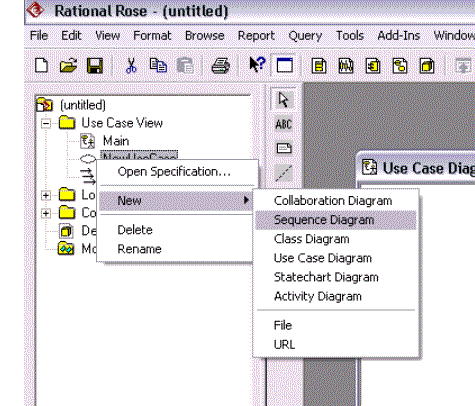Select the Use Case View tree item

click(122, 123)
